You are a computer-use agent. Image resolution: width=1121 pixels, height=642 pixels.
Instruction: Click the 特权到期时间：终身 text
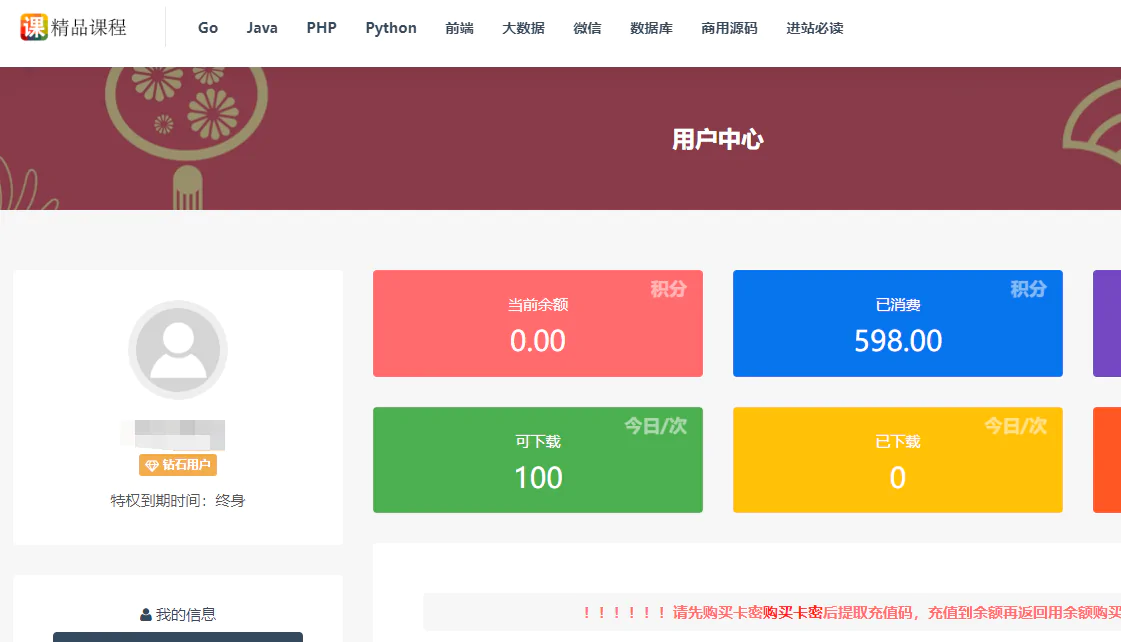point(178,500)
